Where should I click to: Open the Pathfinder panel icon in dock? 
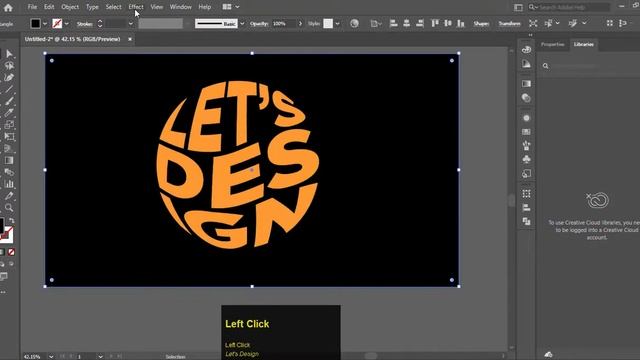click(x=527, y=222)
